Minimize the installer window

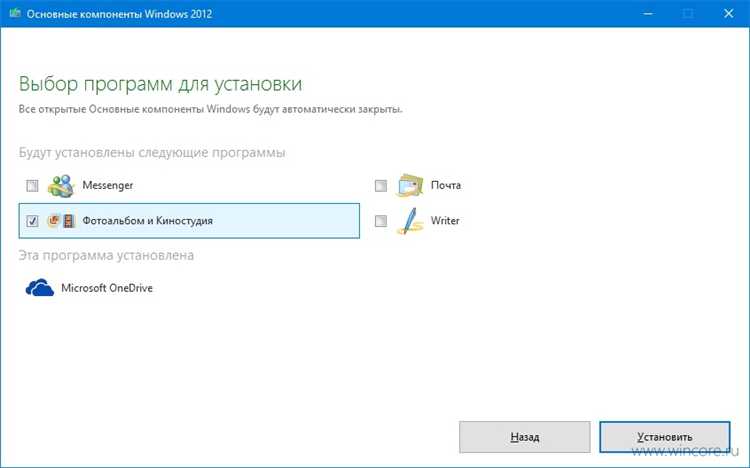pos(648,13)
